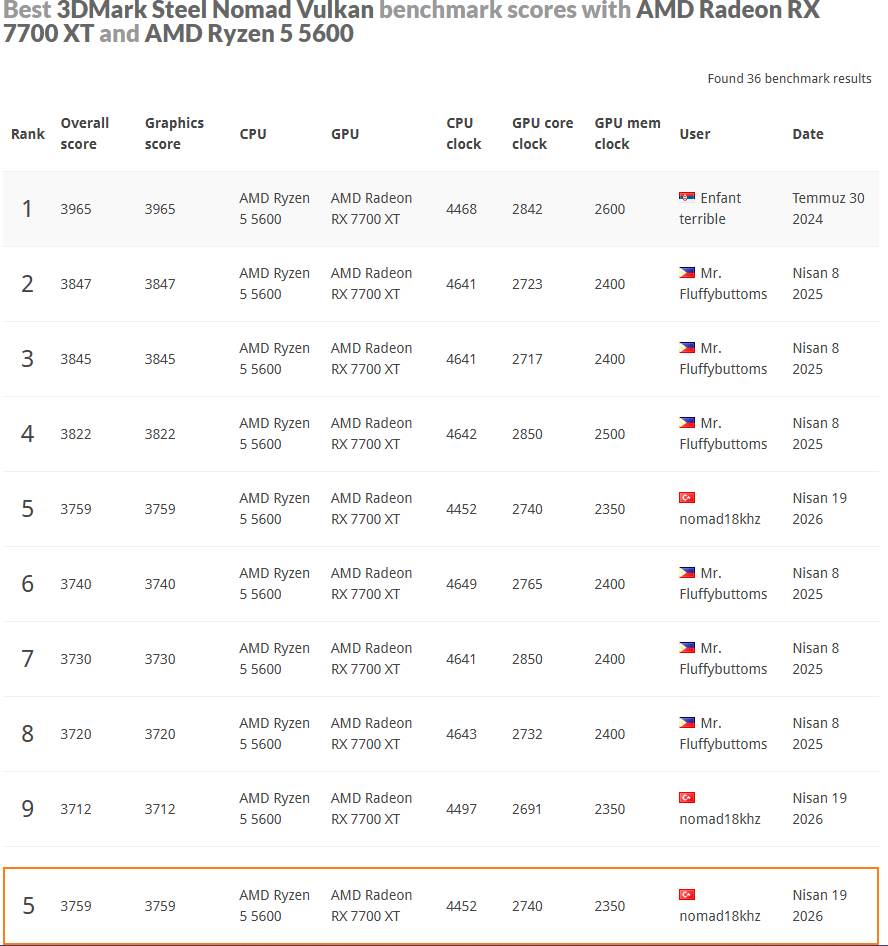Open nomad18khz user link in rank 9 row
888x946 pixels.
pos(720,819)
